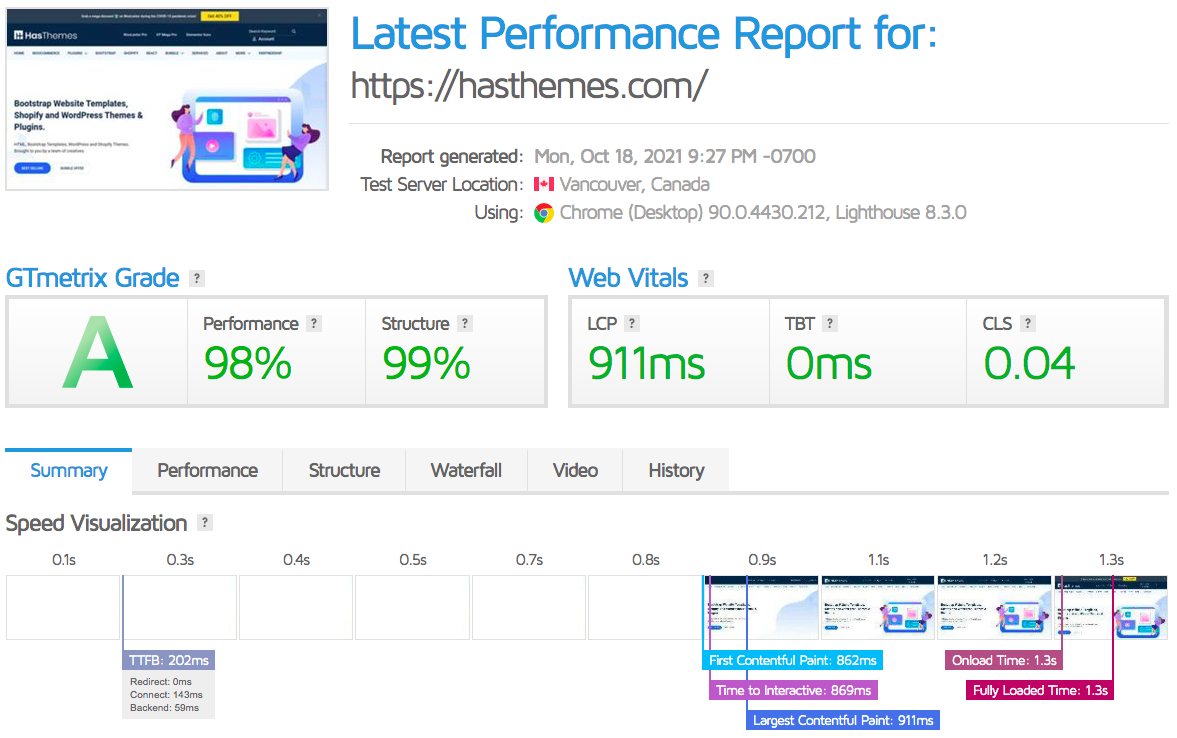
Task: Click the 0.9s filmstrip frame
Action: click(x=762, y=607)
